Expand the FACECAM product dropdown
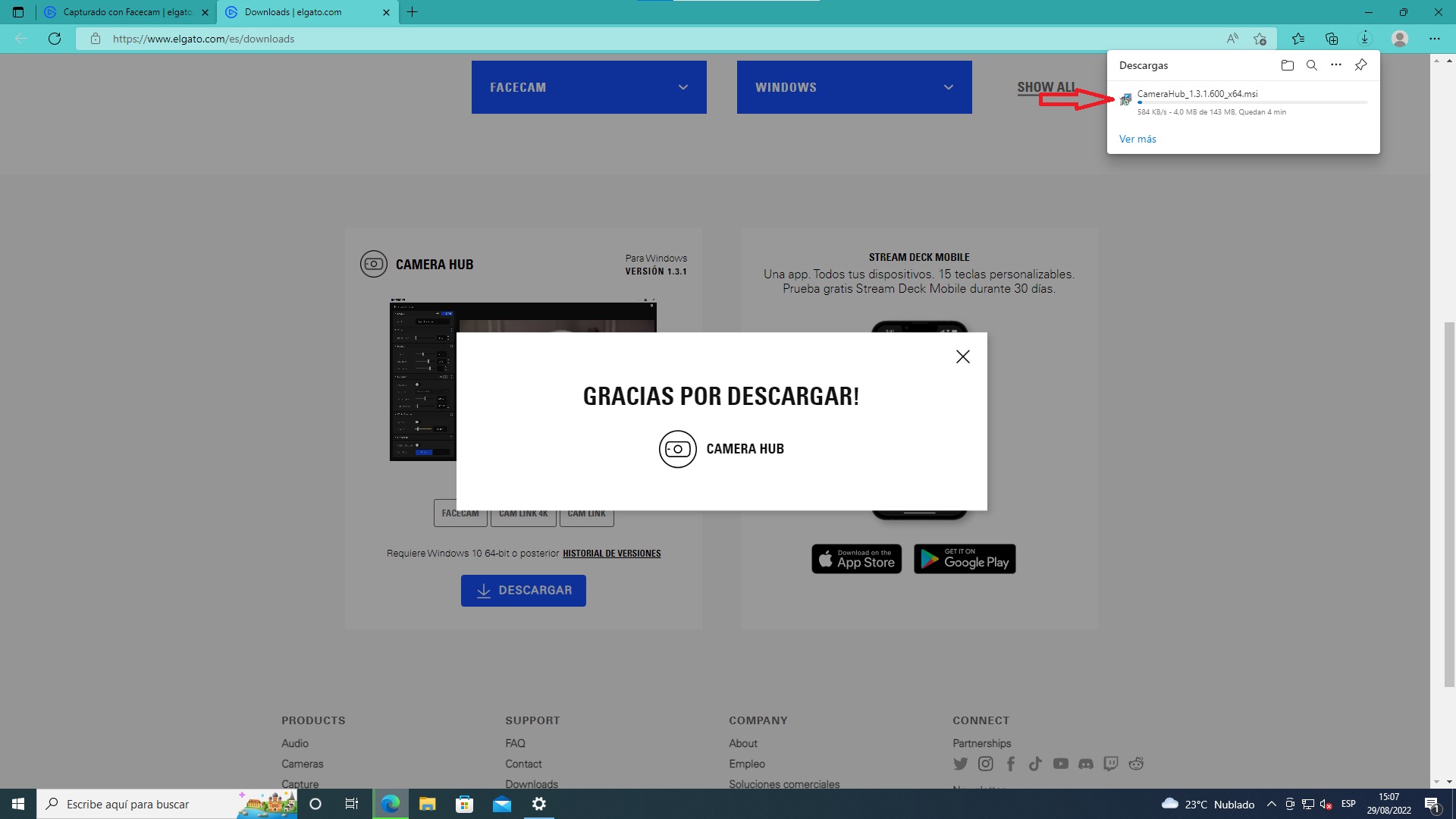The image size is (1456, 819). point(588,87)
